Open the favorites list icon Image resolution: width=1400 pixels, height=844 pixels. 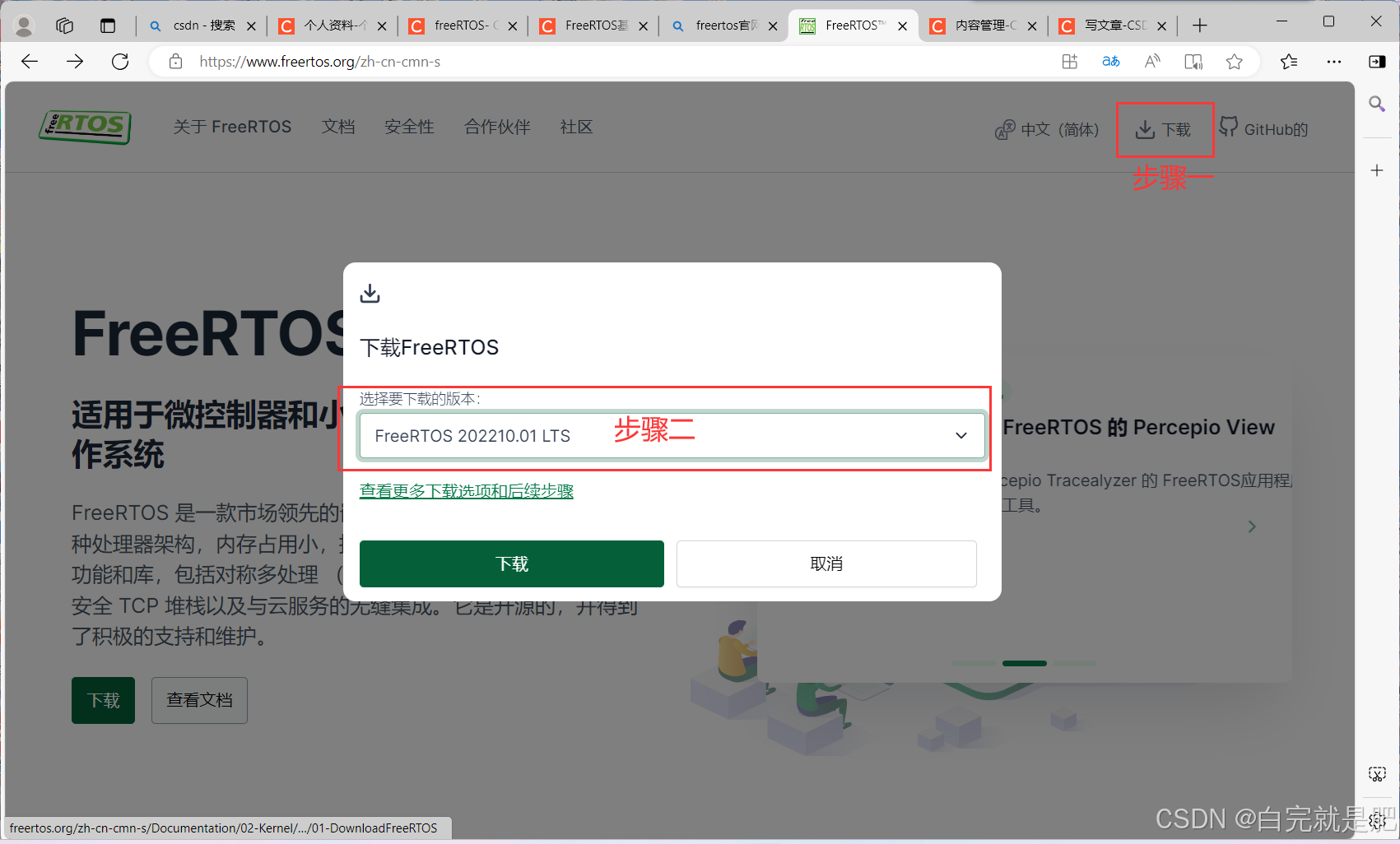(1289, 62)
